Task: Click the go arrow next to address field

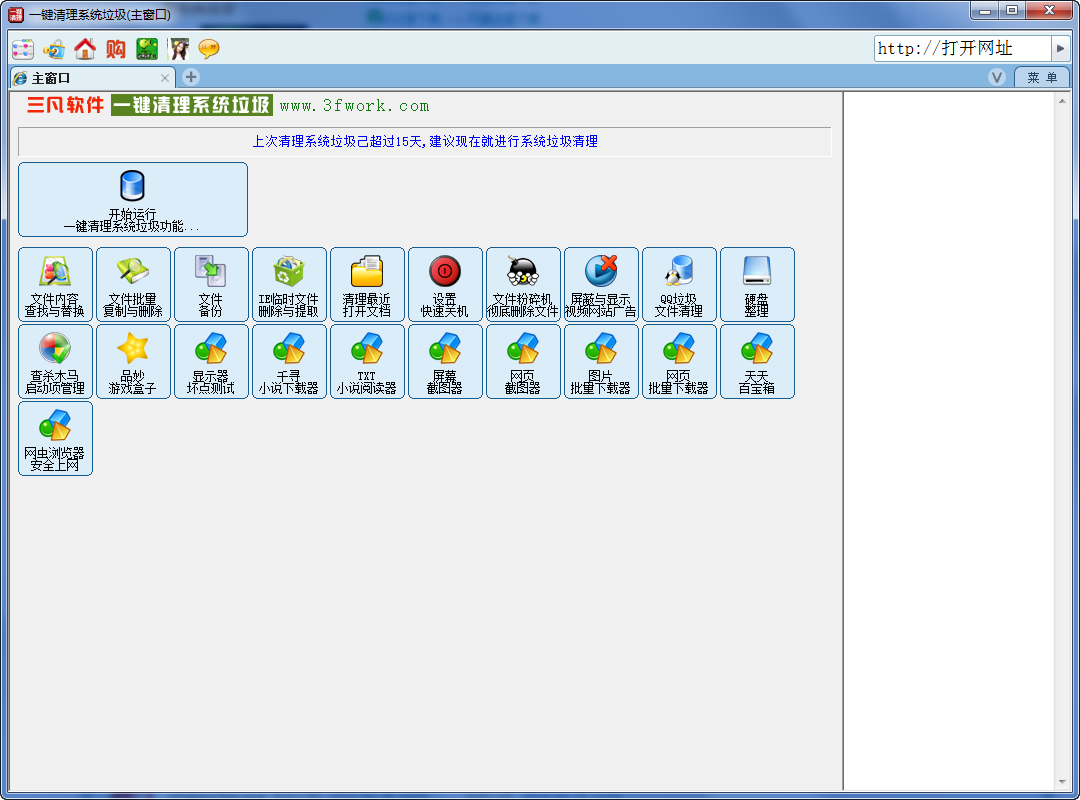Action: (1060, 48)
